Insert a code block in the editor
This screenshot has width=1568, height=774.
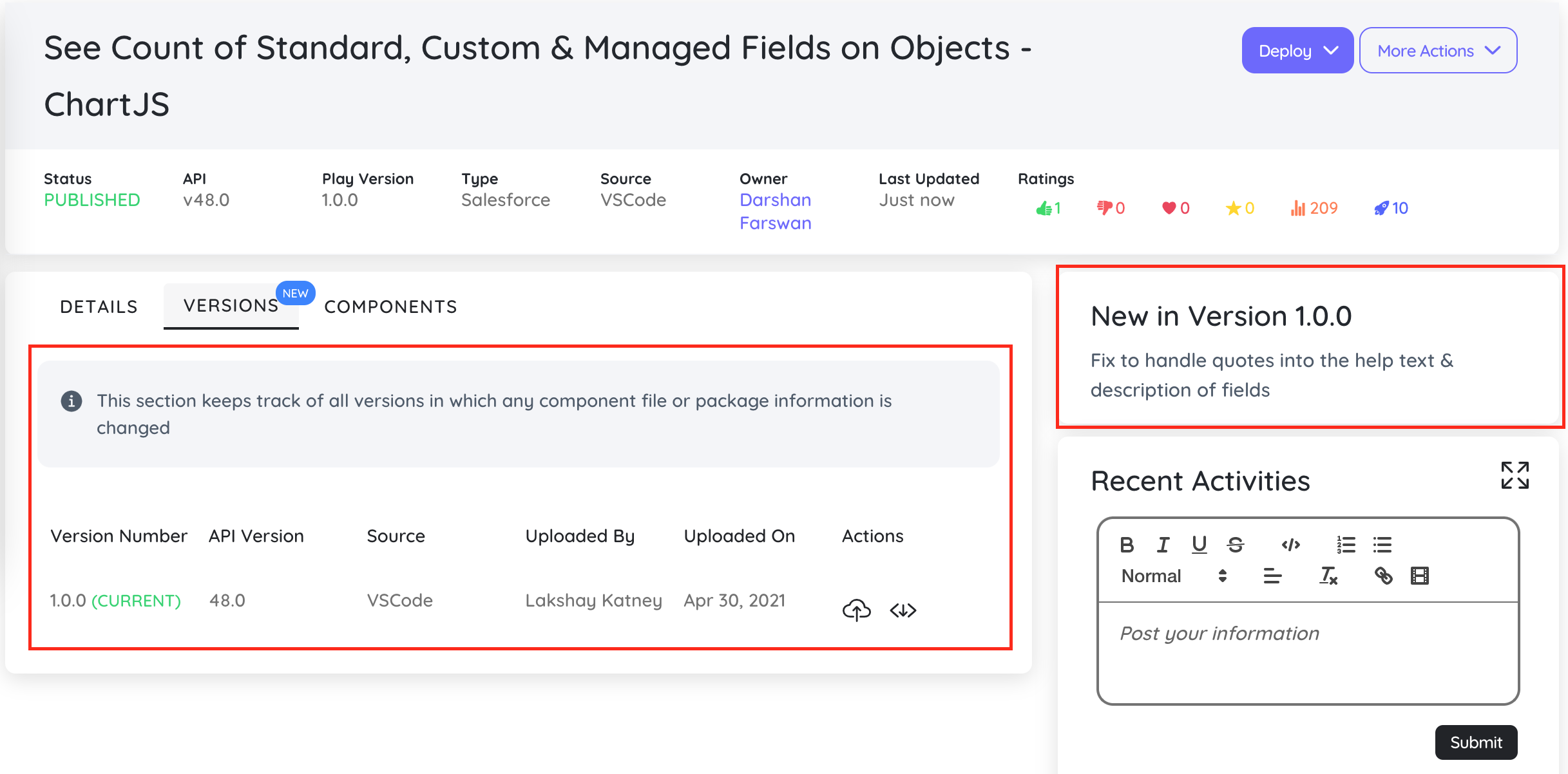pyautogui.click(x=1290, y=545)
